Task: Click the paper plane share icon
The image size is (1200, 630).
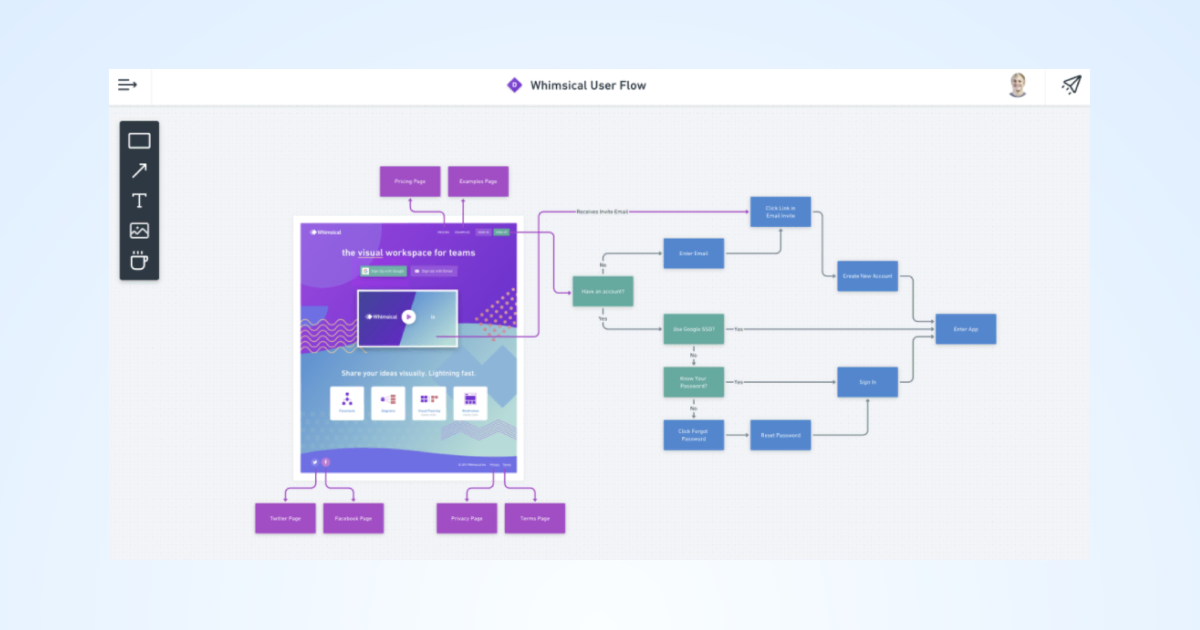Action: (1071, 85)
